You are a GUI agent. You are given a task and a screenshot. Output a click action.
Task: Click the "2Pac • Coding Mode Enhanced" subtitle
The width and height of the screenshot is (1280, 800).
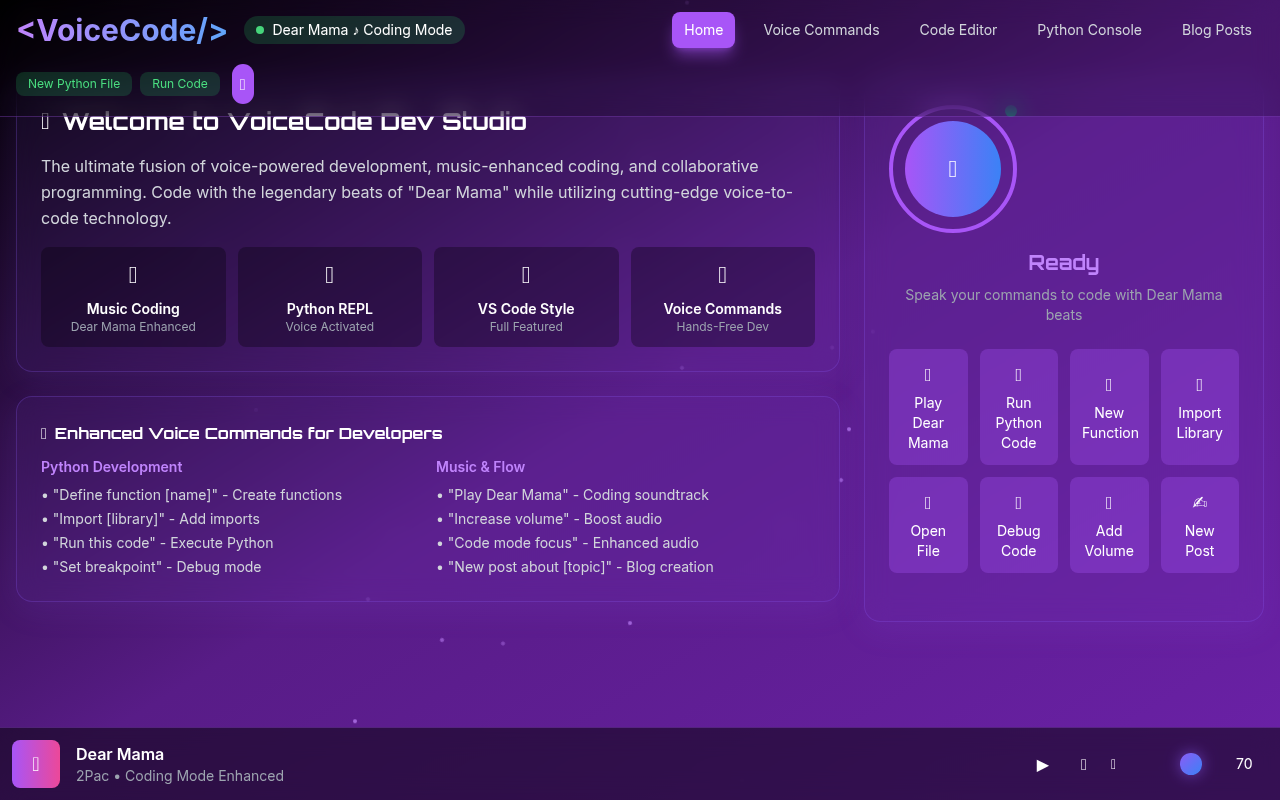(x=180, y=776)
